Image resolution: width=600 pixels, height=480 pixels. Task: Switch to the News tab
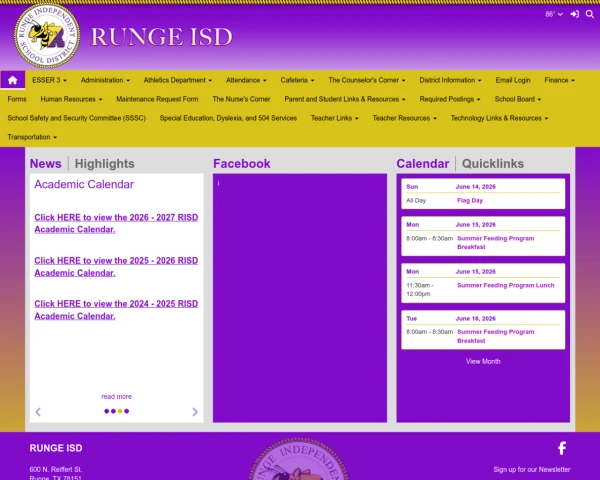(x=46, y=163)
